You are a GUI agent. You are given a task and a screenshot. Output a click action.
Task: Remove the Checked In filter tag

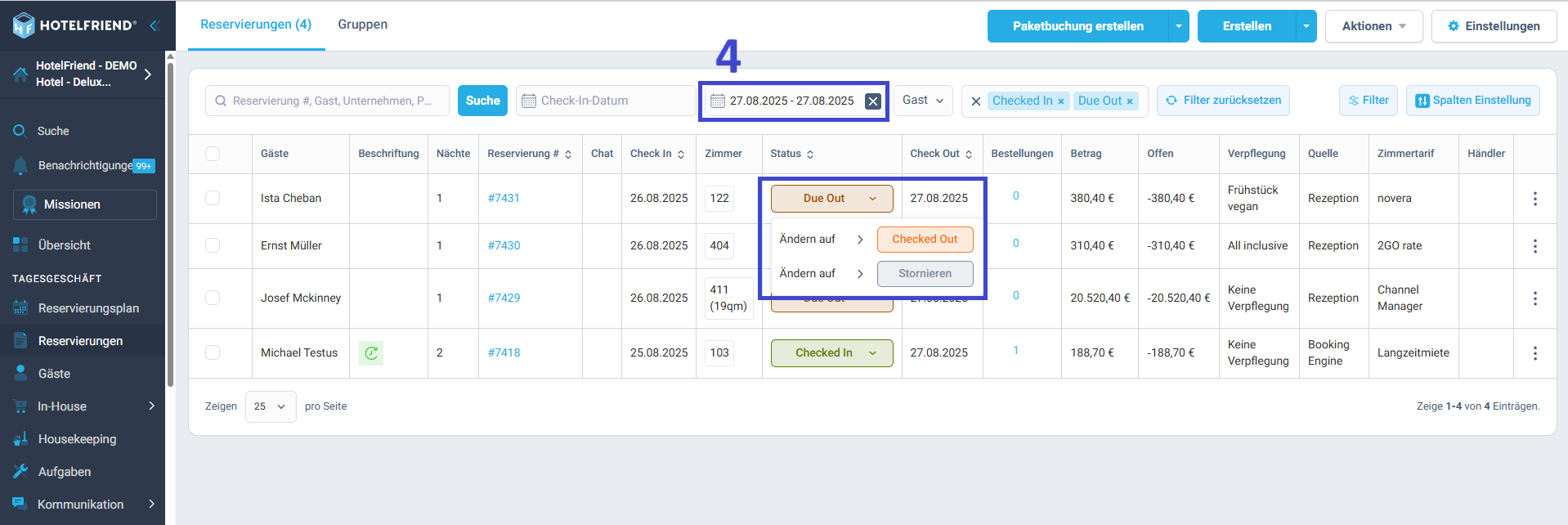coord(1061,101)
